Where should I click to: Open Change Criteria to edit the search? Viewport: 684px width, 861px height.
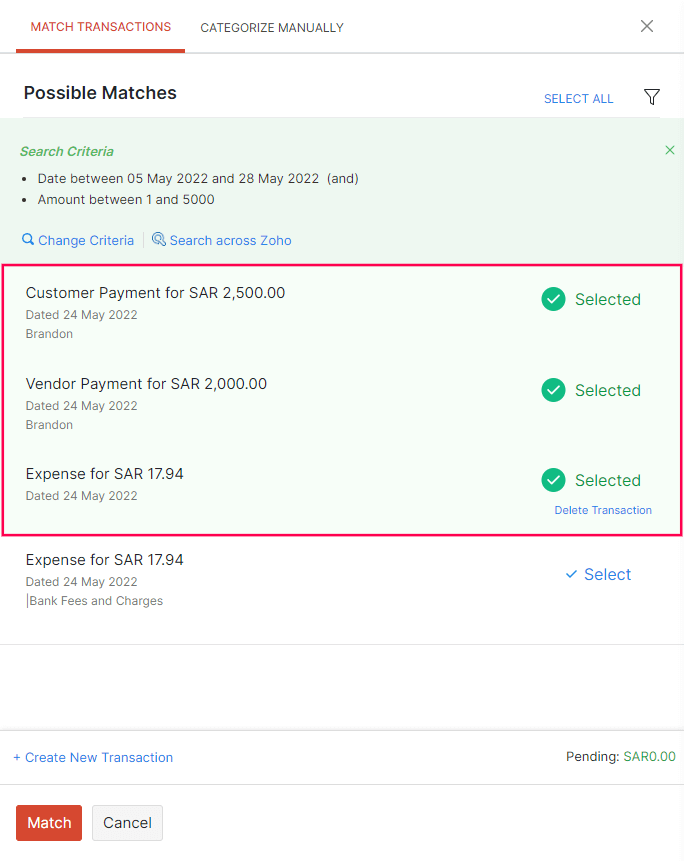[85, 240]
